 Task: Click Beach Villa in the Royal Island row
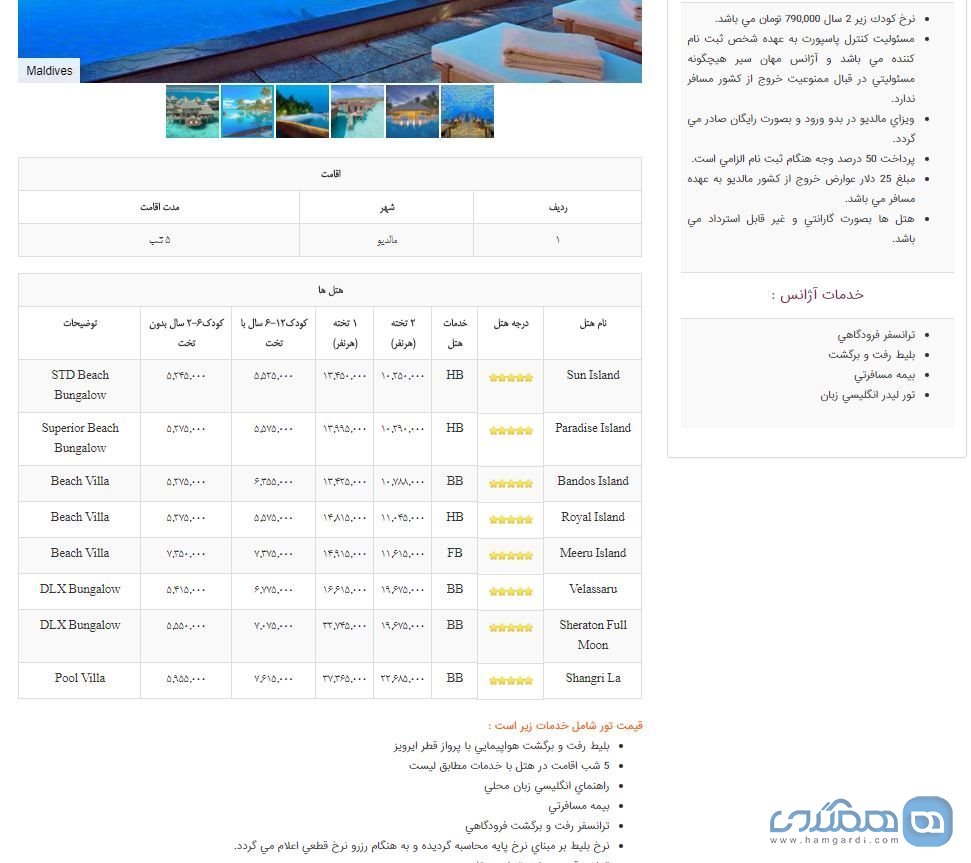[x=80, y=518]
